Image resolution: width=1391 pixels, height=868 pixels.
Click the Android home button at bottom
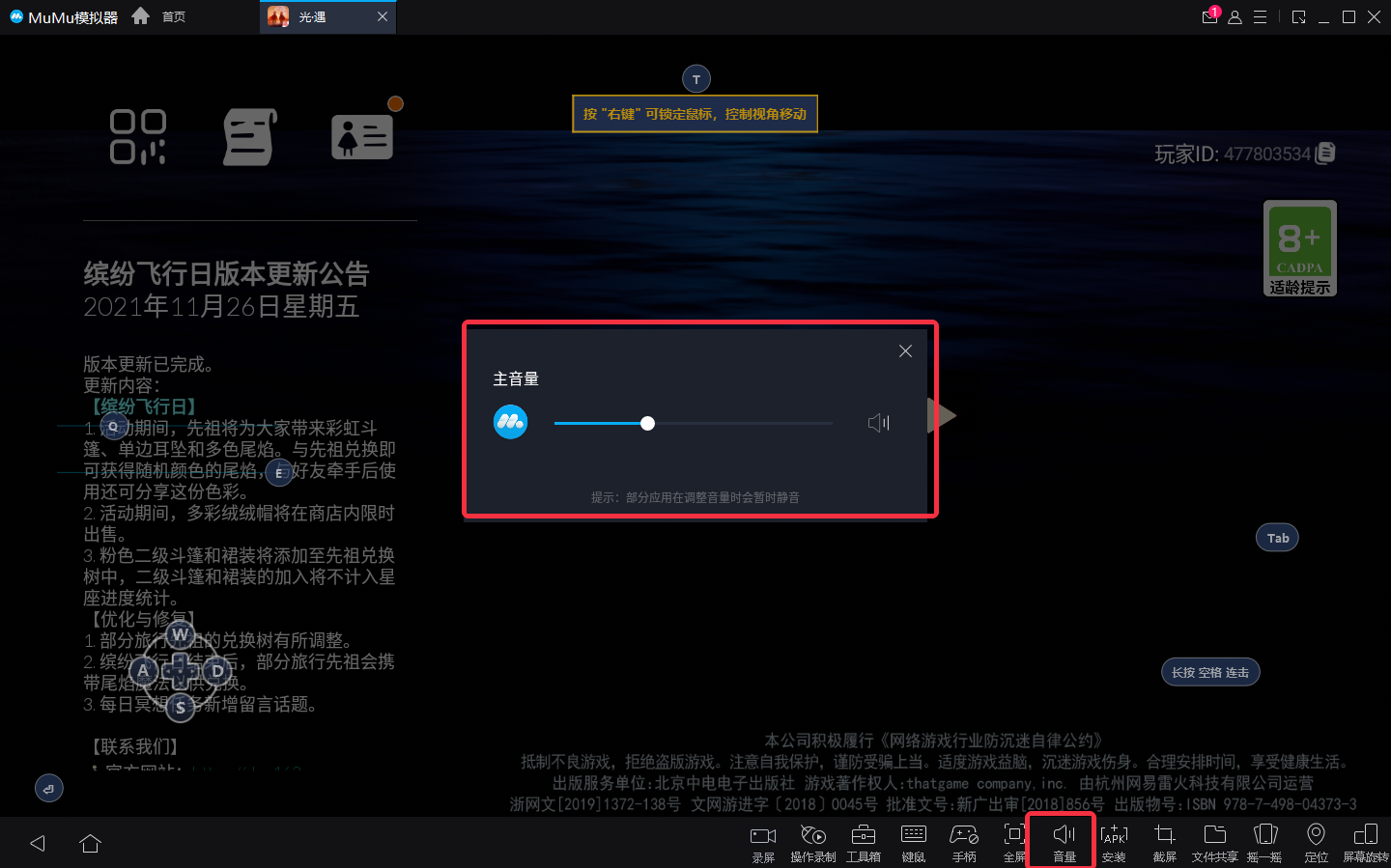(x=91, y=843)
